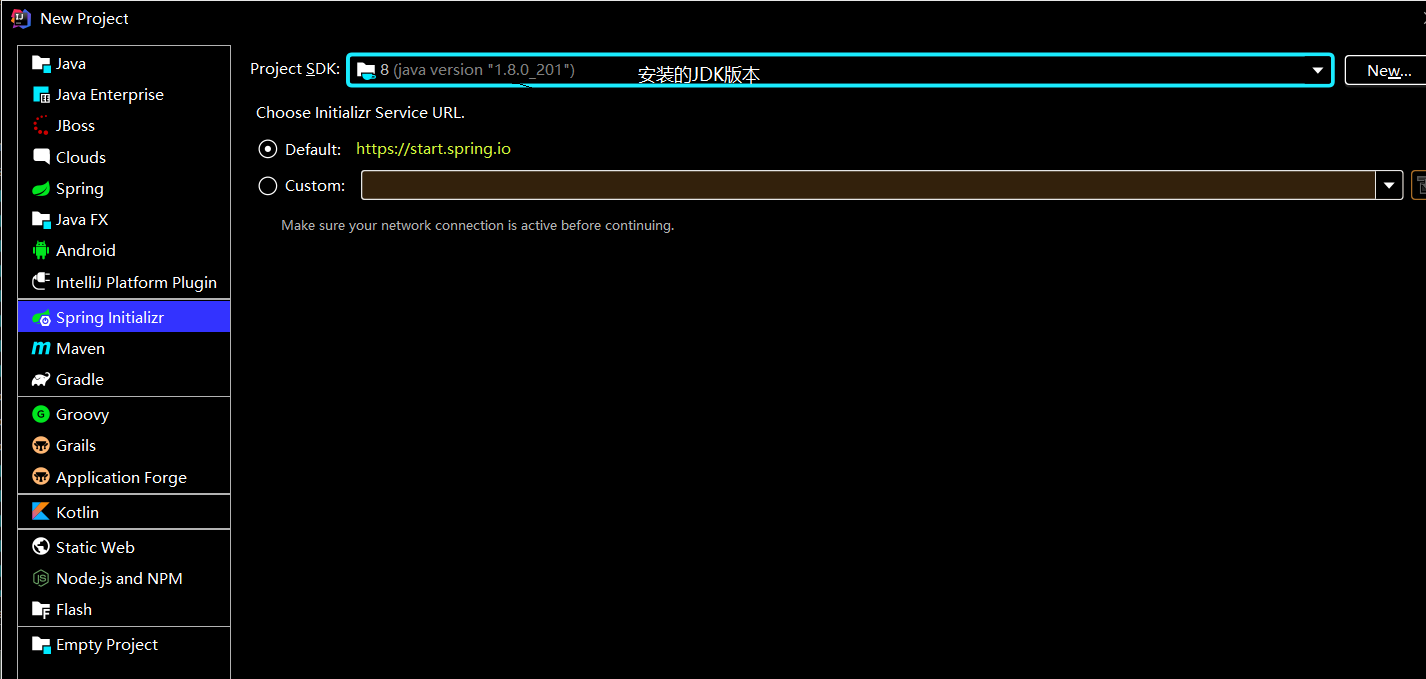Screen dimensions: 1426x679
Task: Expand the Custom URL history dropdown arrow
Action: point(1390,185)
